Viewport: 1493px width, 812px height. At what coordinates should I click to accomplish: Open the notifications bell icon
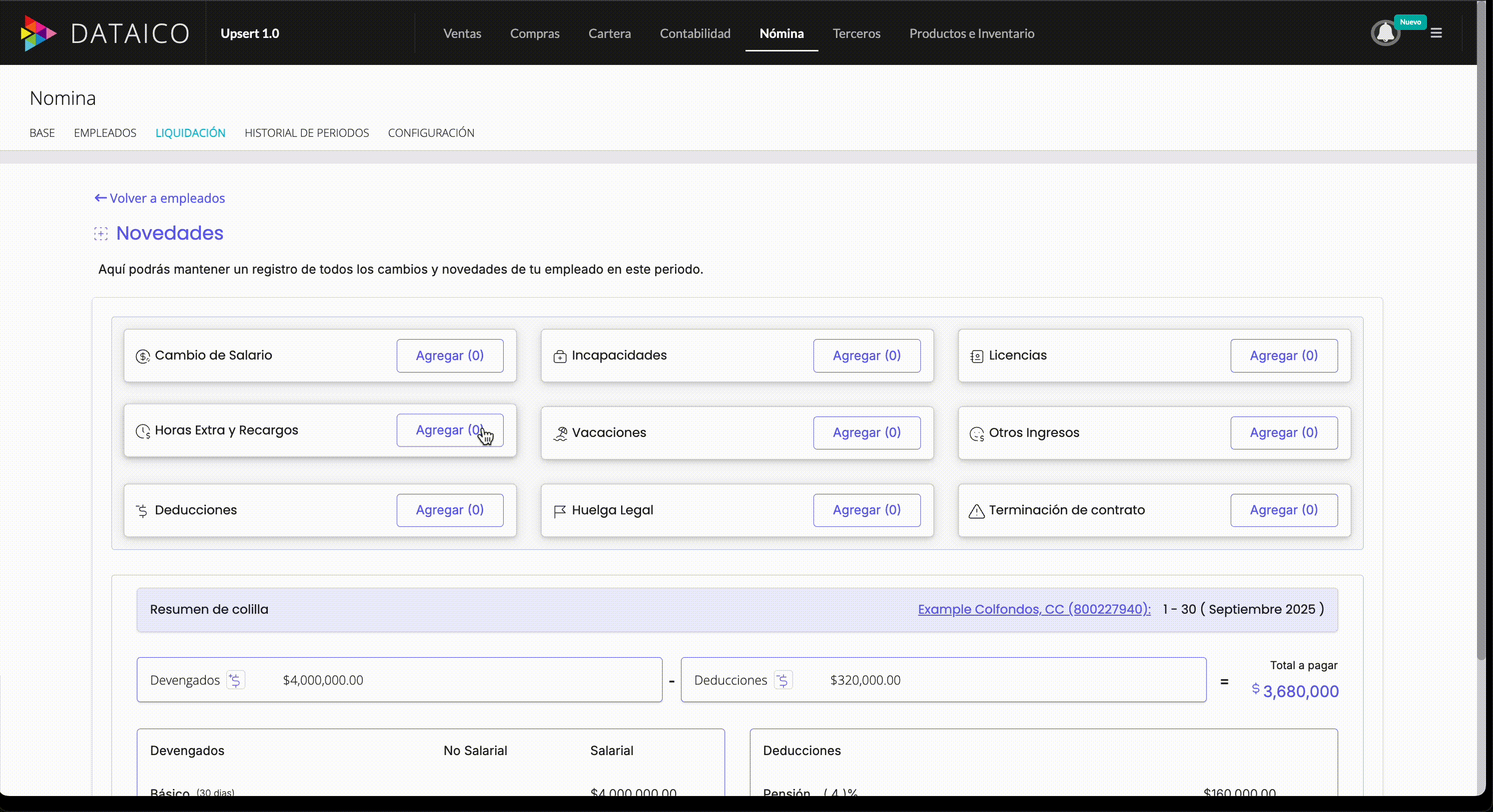pos(1385,33)
